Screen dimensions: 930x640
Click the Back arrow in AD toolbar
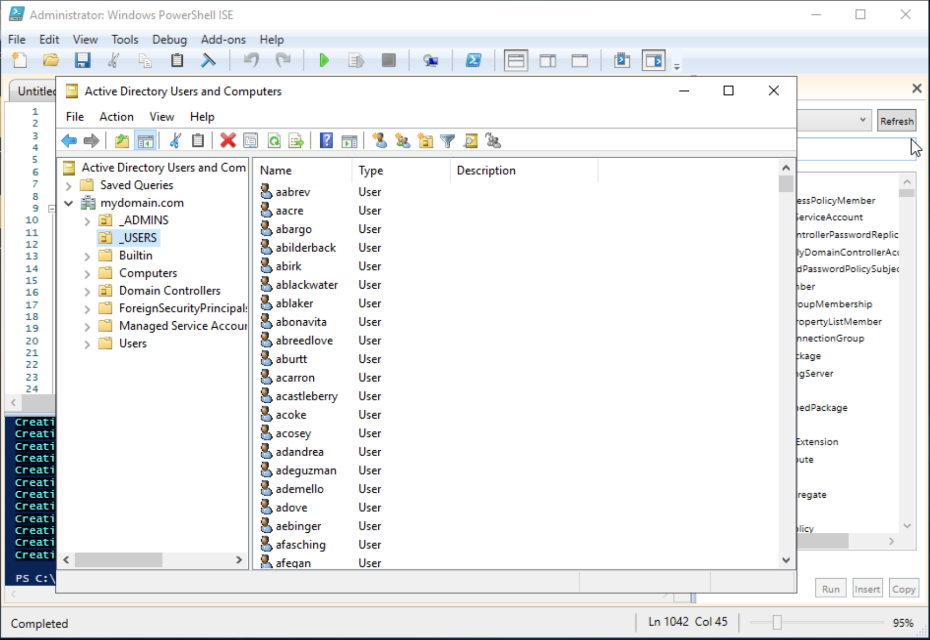(x=69, y=141)
